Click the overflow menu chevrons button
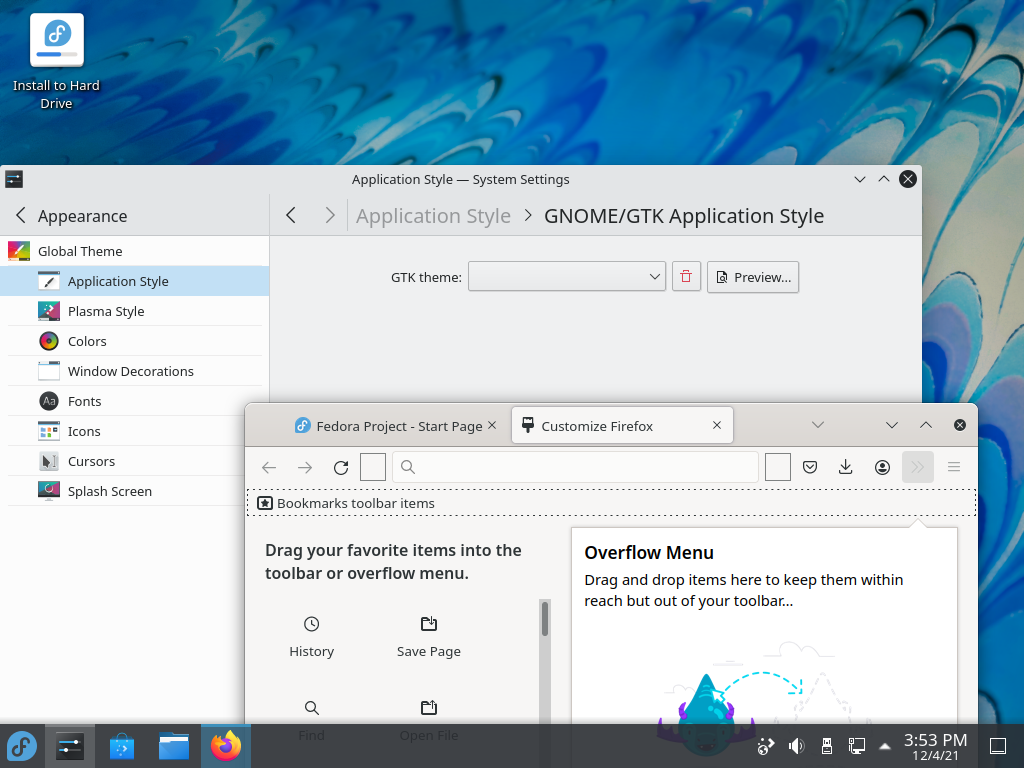The width and height of the screenshot is (1024, 768). pos(918,467)
